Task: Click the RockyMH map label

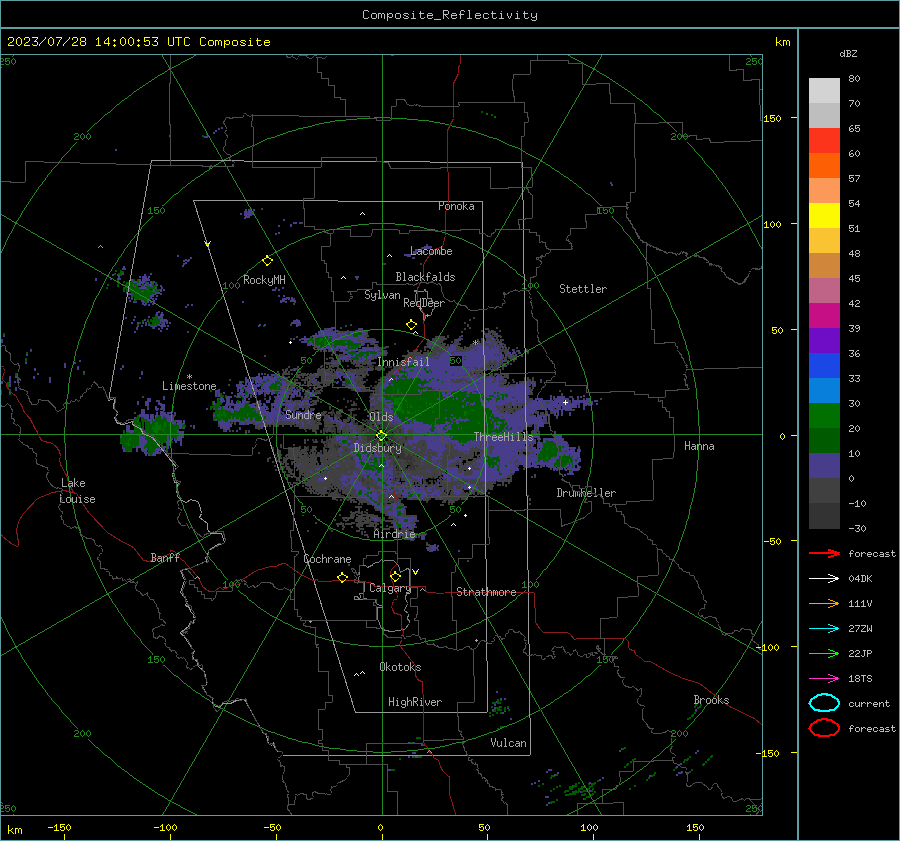Action: [x=264, y=280]
